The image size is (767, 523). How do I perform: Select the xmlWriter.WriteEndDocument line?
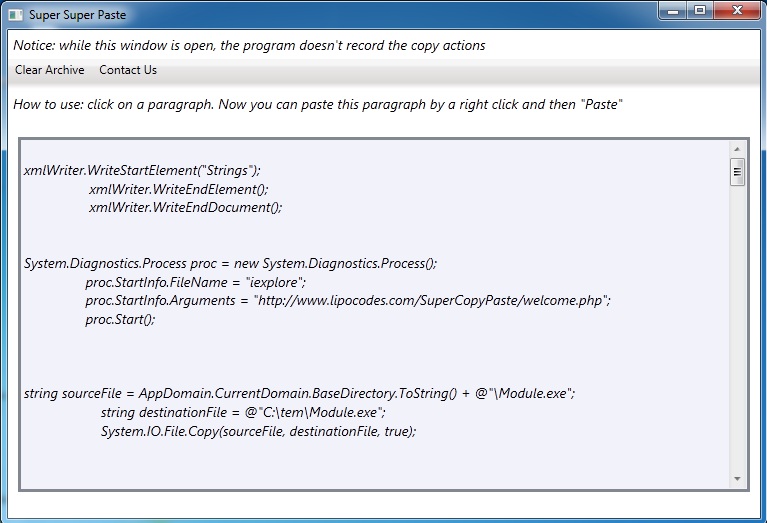point(186,207)
